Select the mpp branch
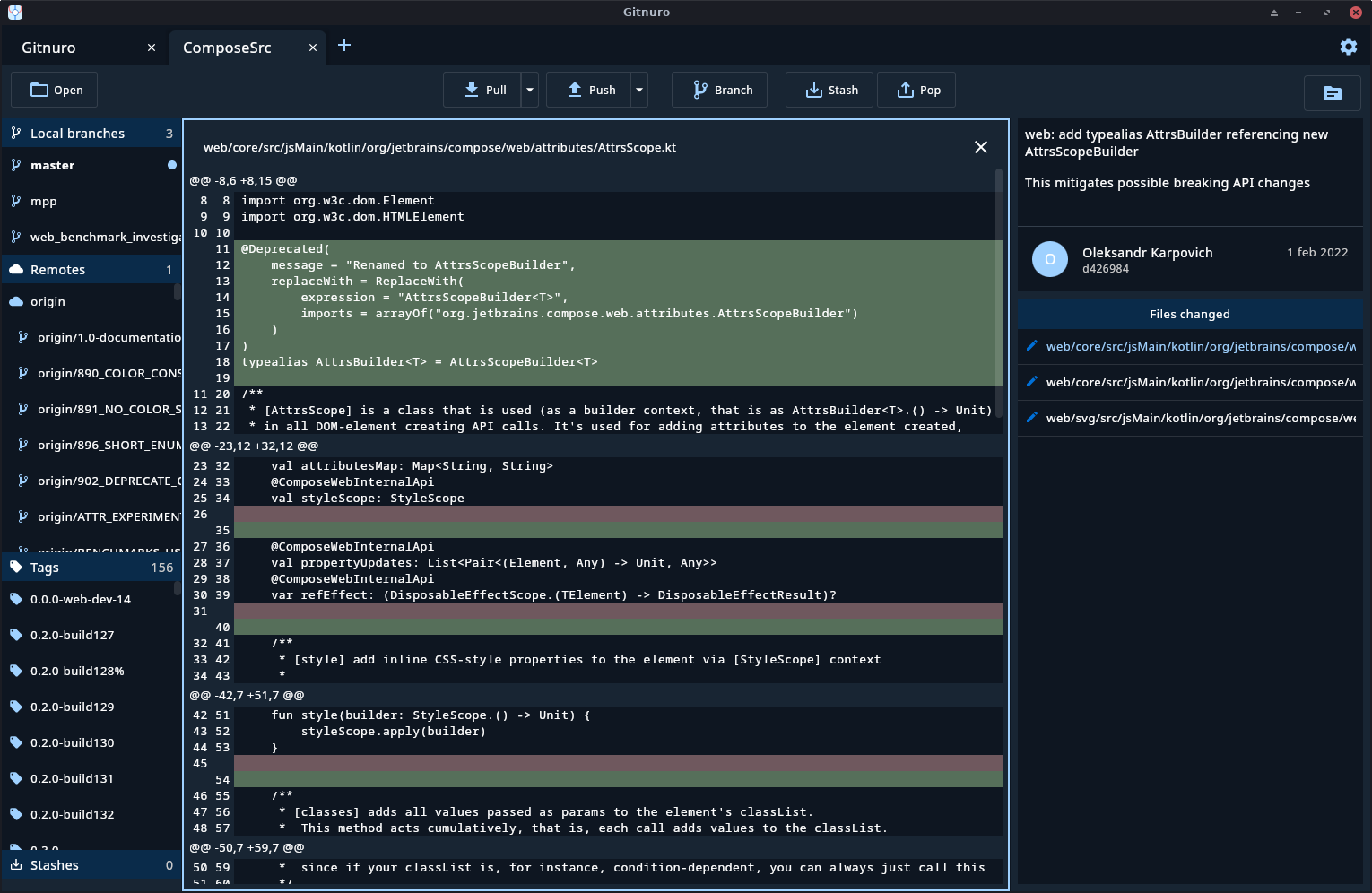 click(x=91, y=202)
